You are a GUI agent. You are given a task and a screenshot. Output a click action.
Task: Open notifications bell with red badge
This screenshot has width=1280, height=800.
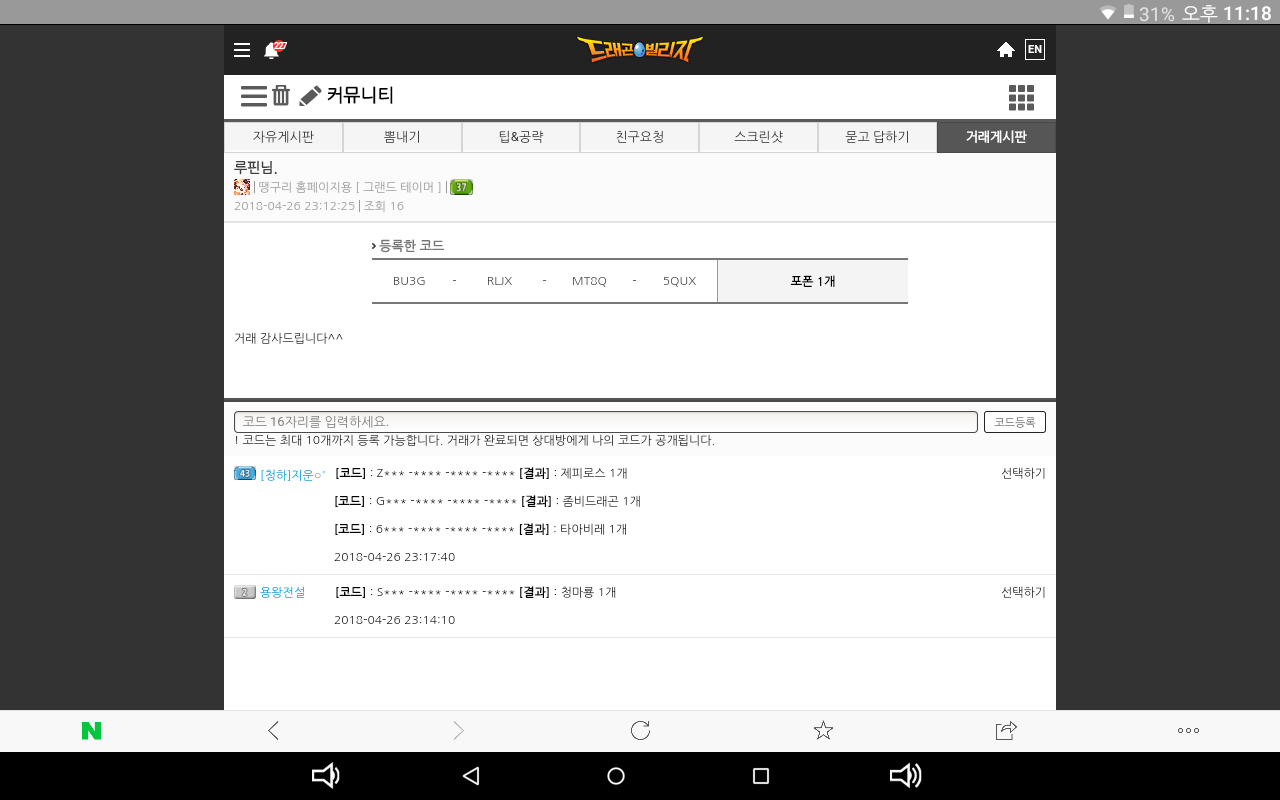tap(272, 50)
